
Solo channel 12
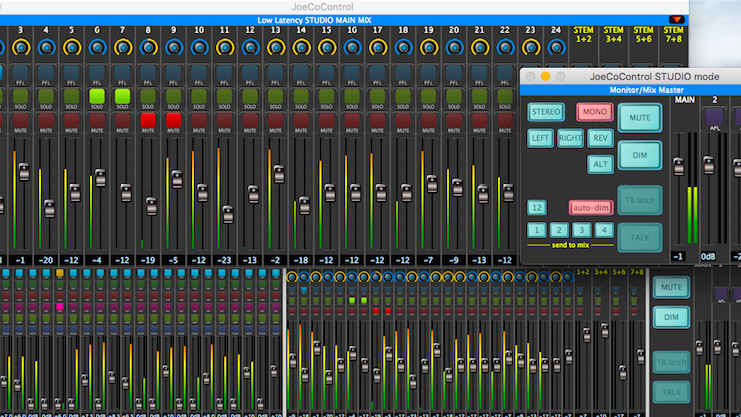click(x=250, y=96)
